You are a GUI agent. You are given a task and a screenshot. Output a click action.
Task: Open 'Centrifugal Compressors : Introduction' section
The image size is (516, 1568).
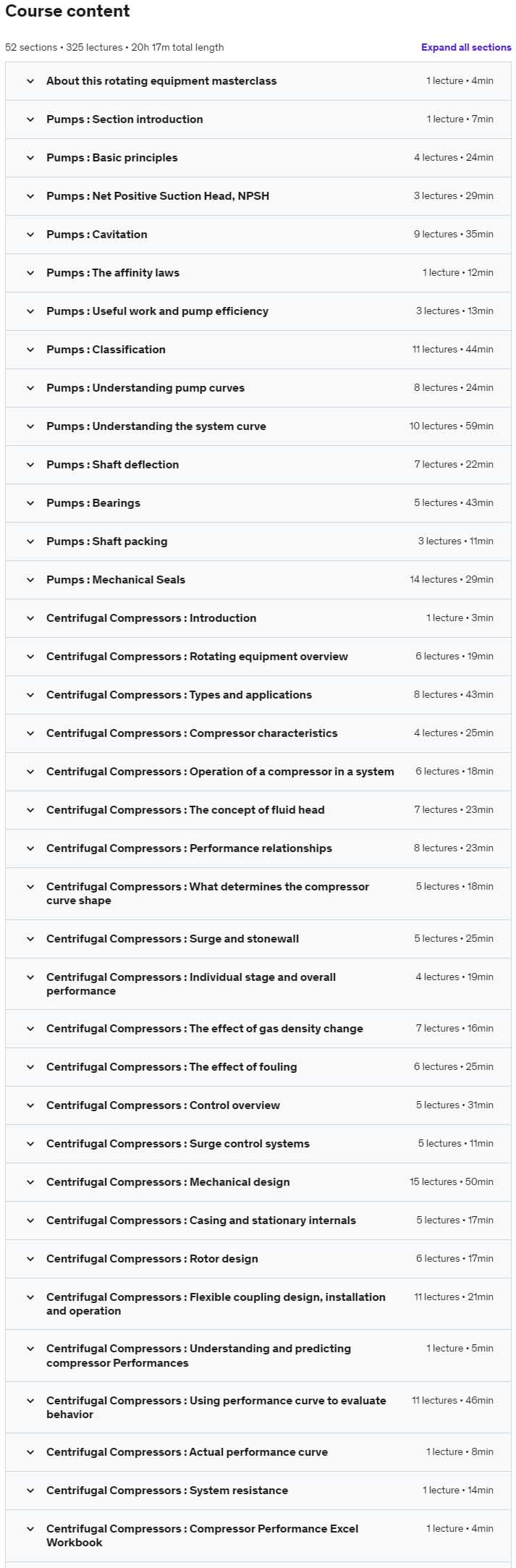[151, 618]
